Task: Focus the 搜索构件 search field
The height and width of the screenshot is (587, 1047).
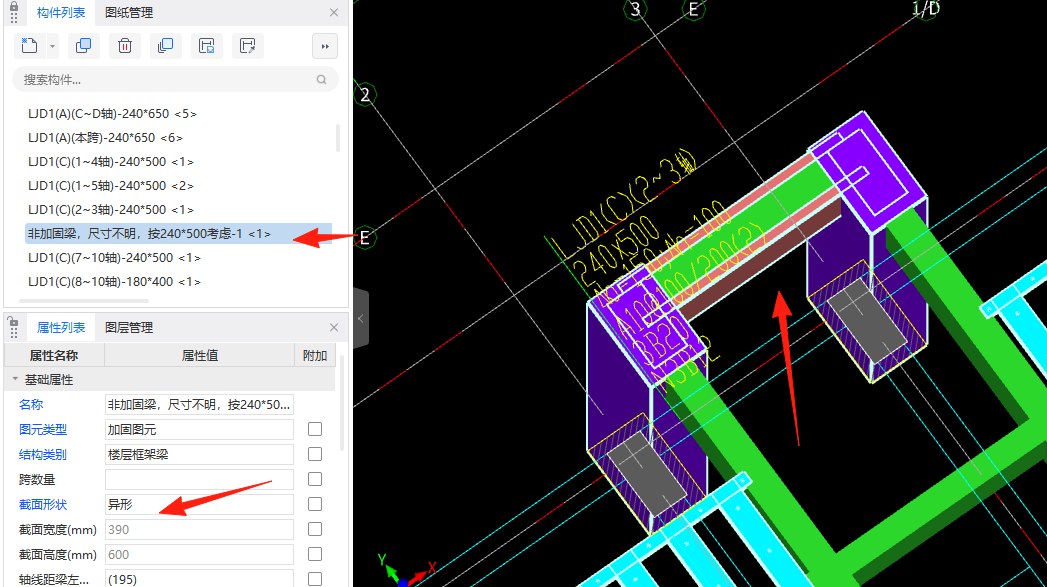Action: 175,79
